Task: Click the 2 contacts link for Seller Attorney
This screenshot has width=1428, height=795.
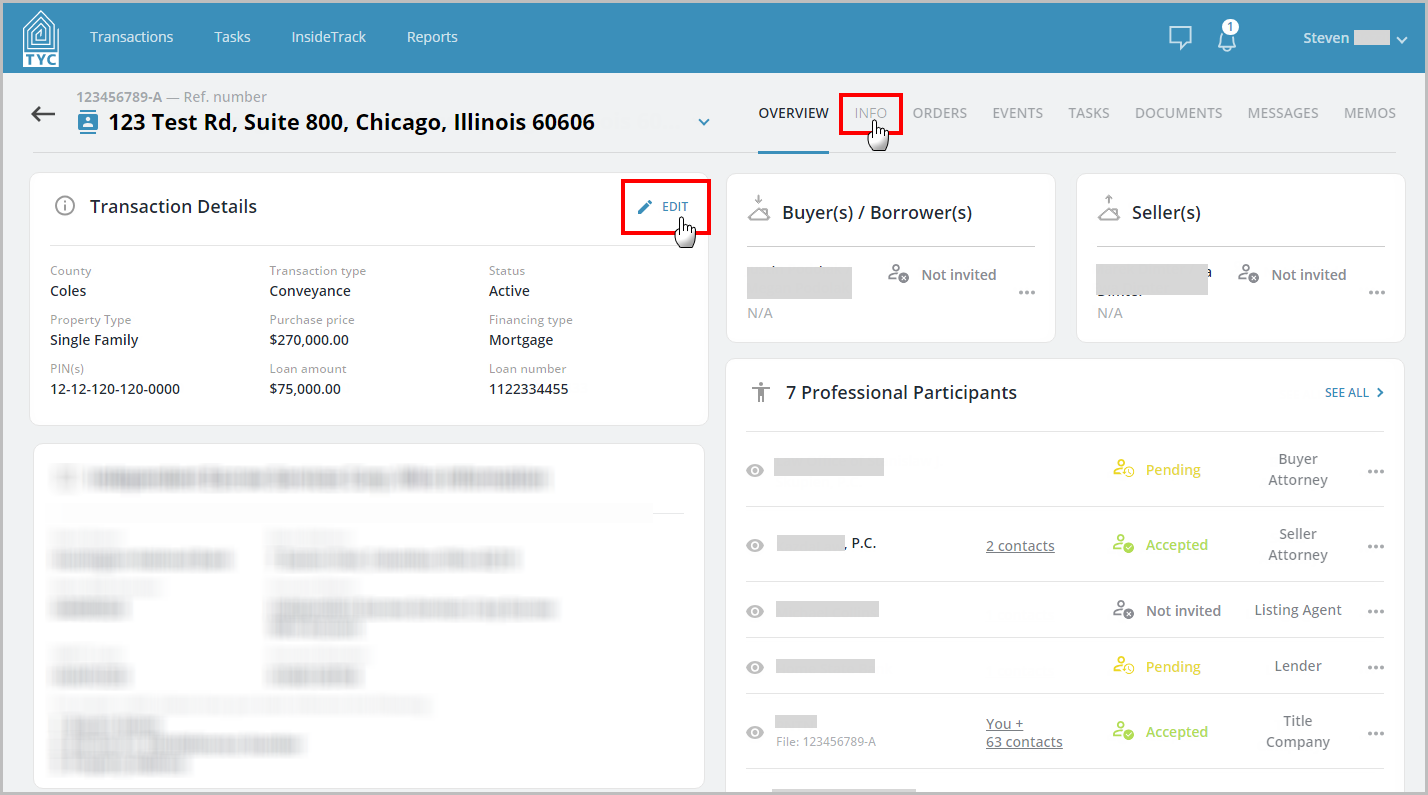Action: (1020, 545)
